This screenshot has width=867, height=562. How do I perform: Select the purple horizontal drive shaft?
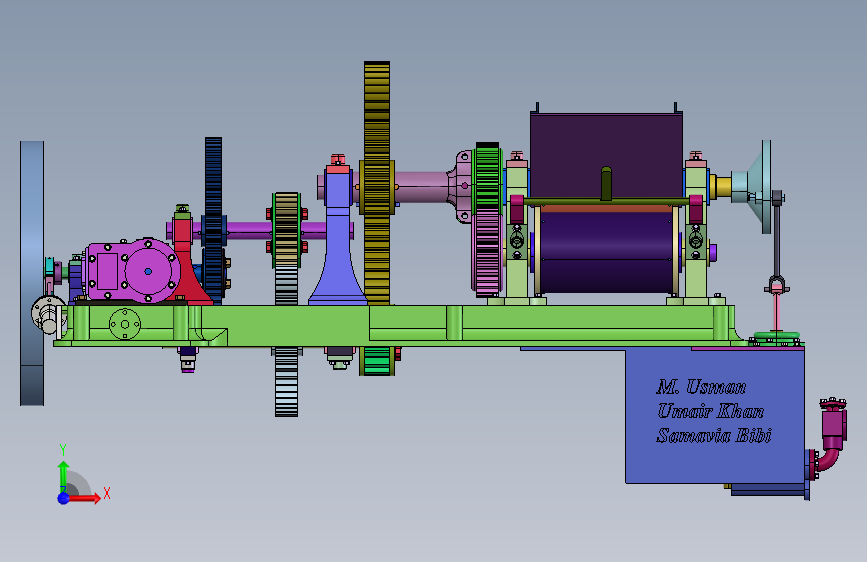click(249, 231)
